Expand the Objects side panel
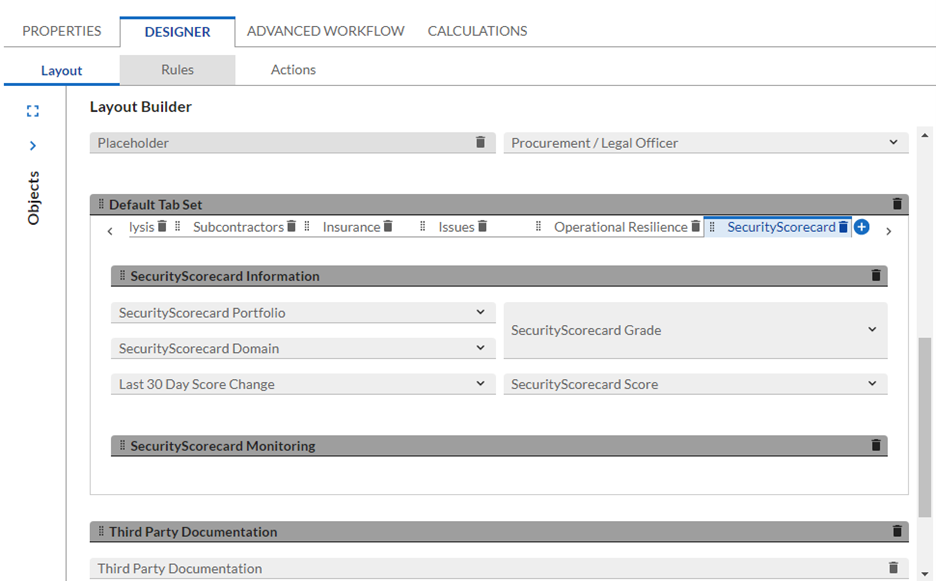Screen dimensions: 936x581 click(33, 146)
